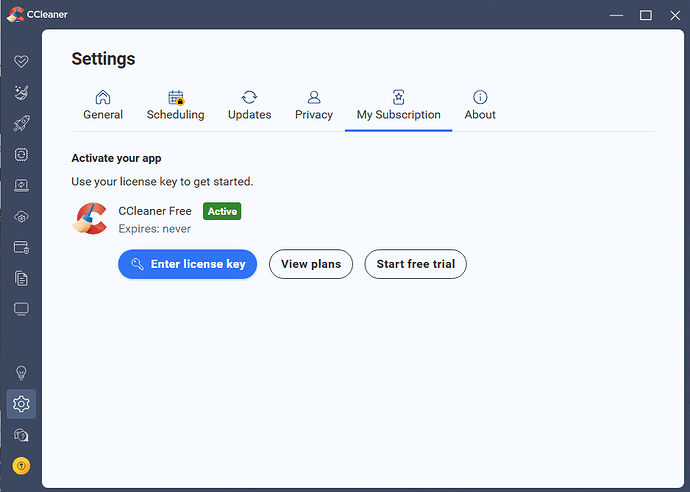Open the help and support icon
690x492 pixels.
click(x=21, y=435)
